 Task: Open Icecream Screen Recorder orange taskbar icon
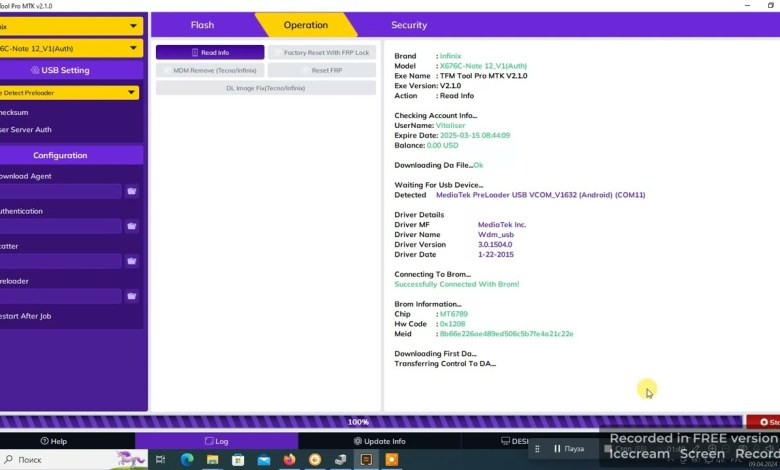[x=392, y=460]
